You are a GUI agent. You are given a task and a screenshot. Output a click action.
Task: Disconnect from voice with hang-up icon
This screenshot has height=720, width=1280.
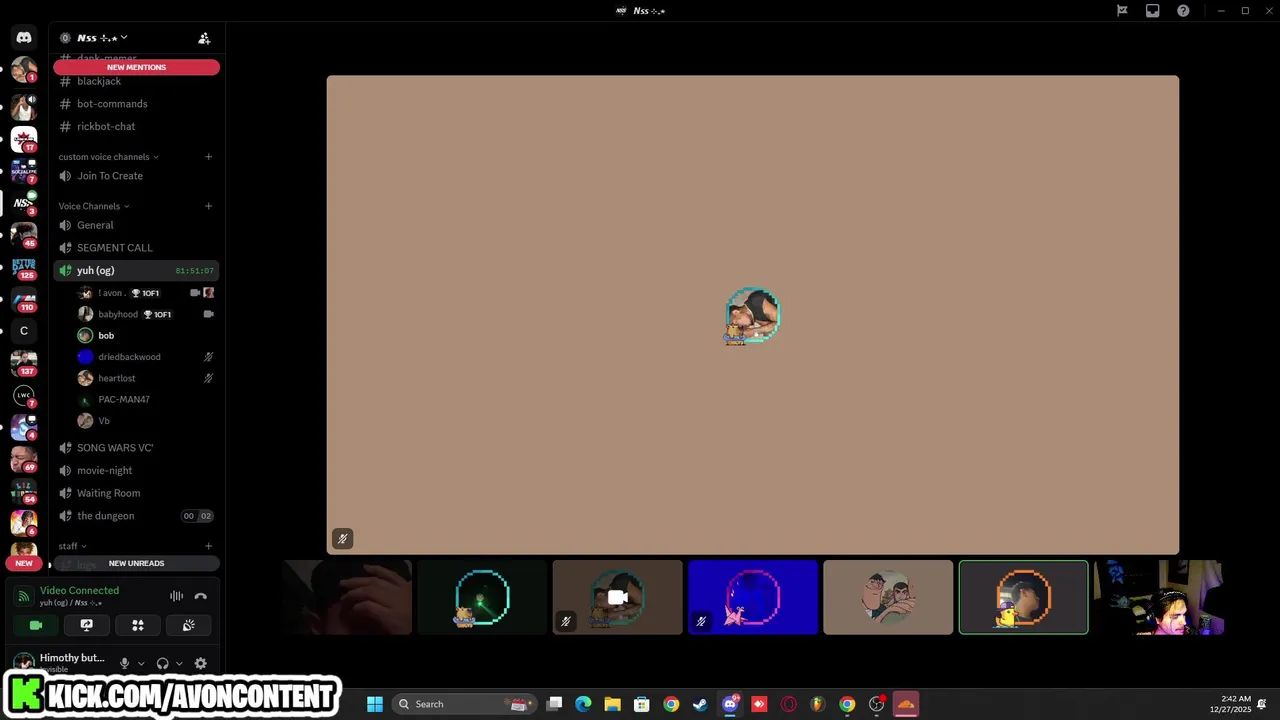[200, 596]
